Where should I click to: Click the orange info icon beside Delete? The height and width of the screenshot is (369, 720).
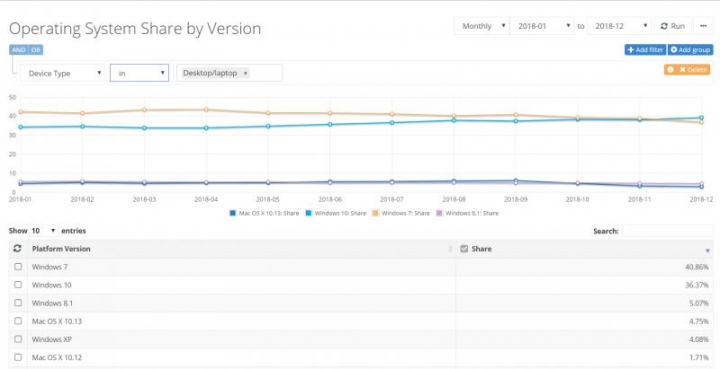(x=670, y=69)
